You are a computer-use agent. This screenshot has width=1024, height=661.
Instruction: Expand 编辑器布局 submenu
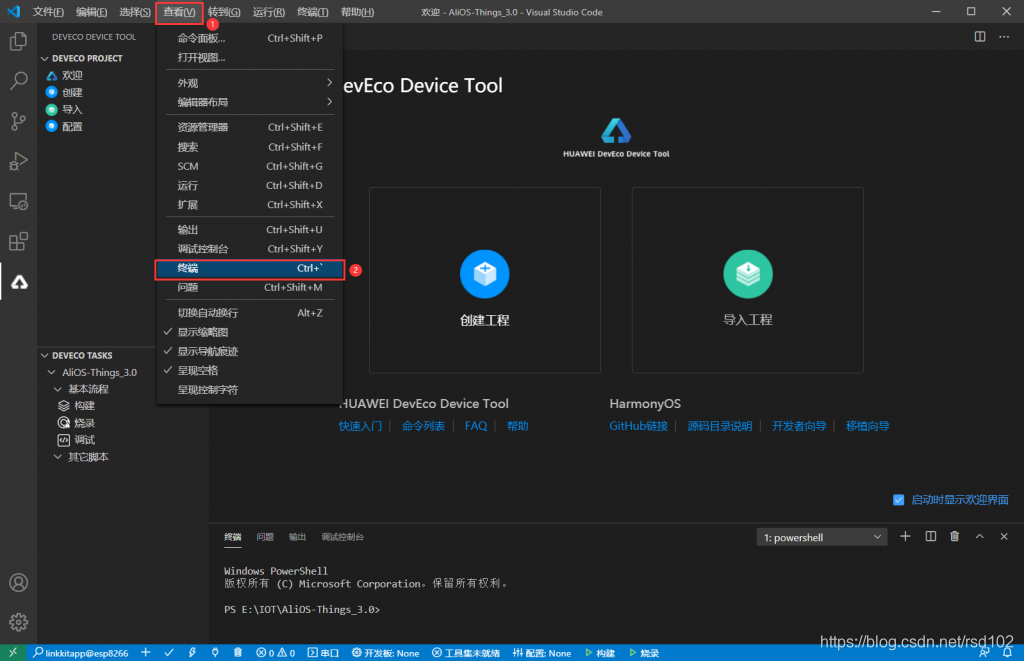click(x=249, y=102)
